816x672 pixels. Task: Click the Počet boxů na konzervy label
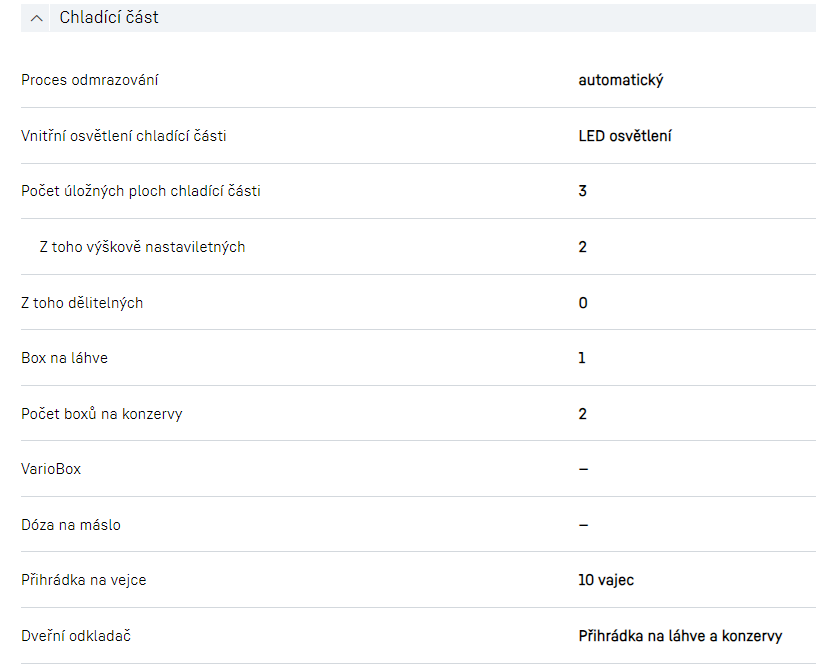[102, 414]
